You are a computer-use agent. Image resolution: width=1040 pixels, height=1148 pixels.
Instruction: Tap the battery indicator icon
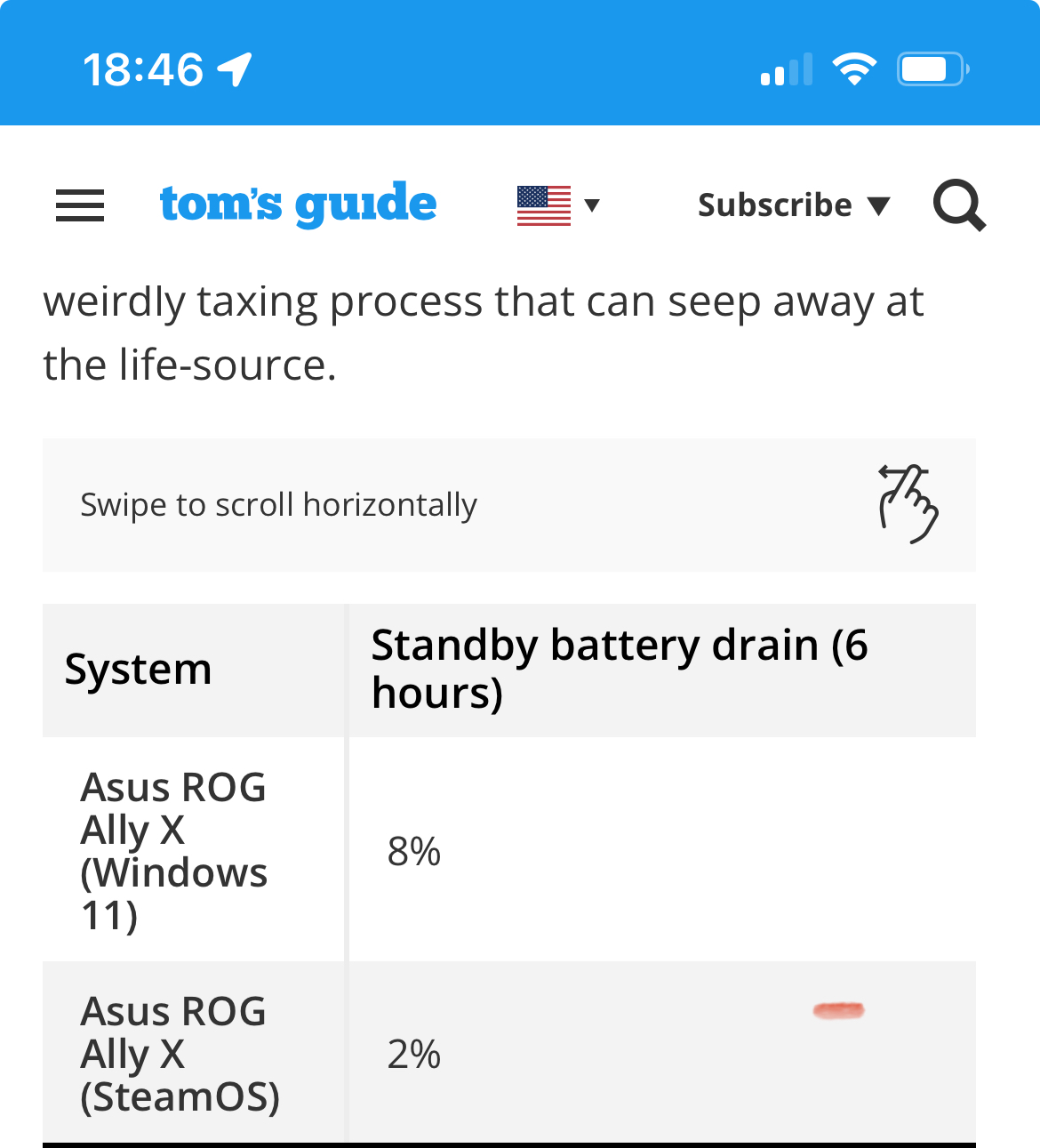click(x=931, y=69)
